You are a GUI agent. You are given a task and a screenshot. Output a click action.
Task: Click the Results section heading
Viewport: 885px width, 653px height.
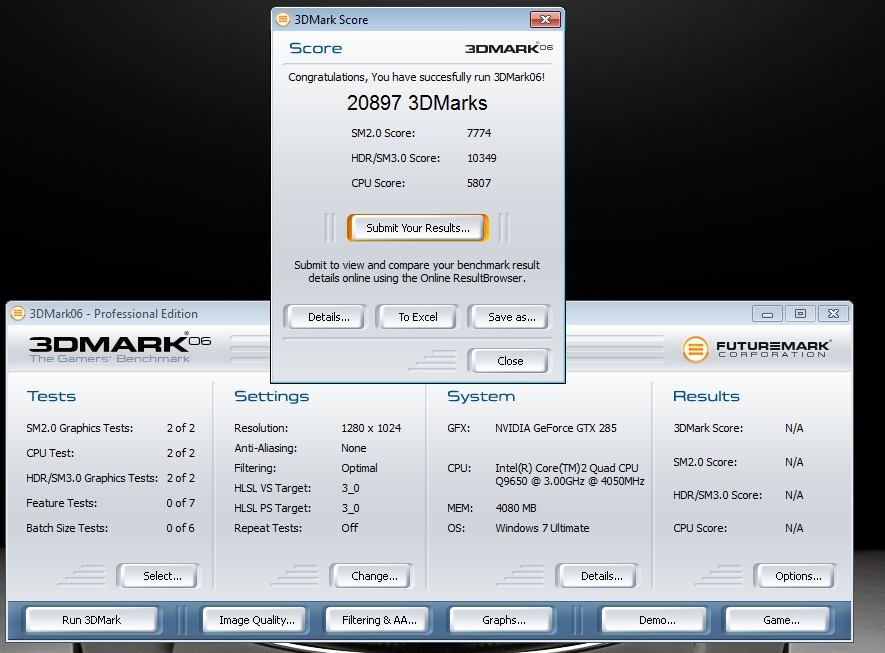pos(706,396)
